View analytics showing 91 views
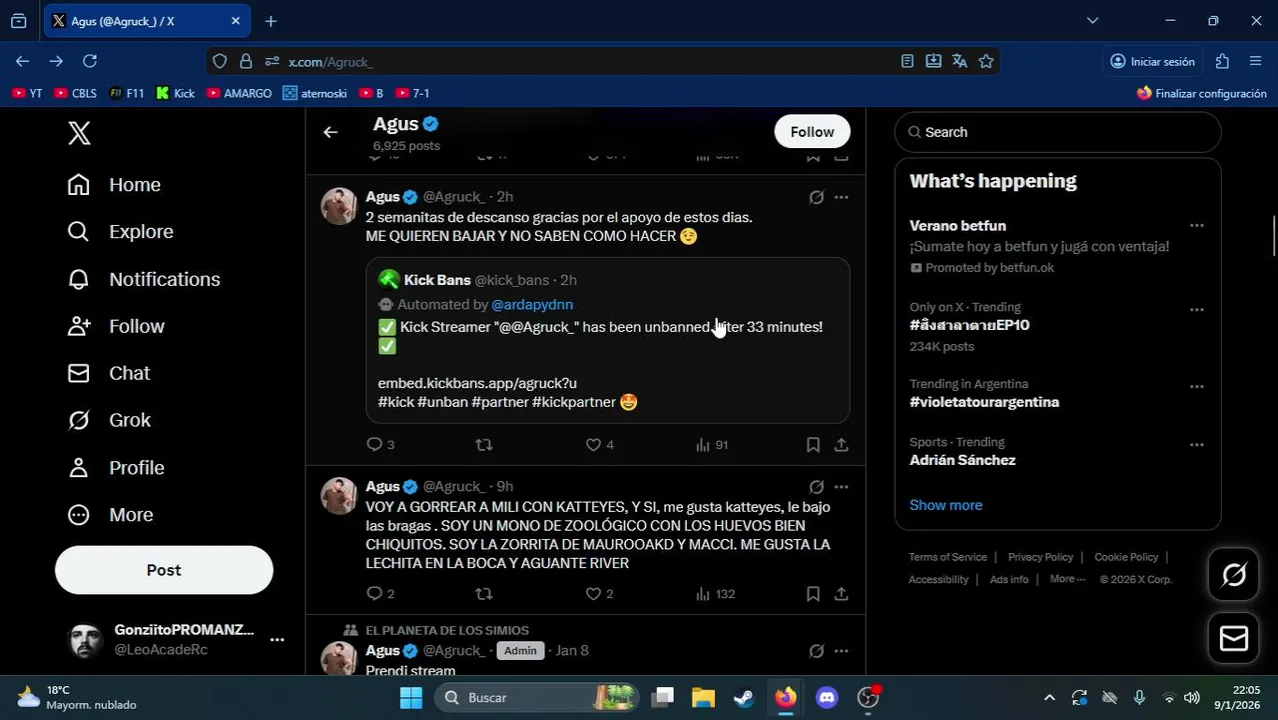This screenshot has height=720, width=1278. pyautogui.click(x=711, y=445)
